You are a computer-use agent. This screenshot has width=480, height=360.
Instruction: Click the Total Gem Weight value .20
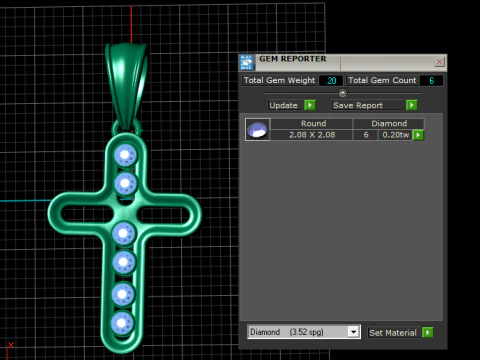[x=331, y=81]
